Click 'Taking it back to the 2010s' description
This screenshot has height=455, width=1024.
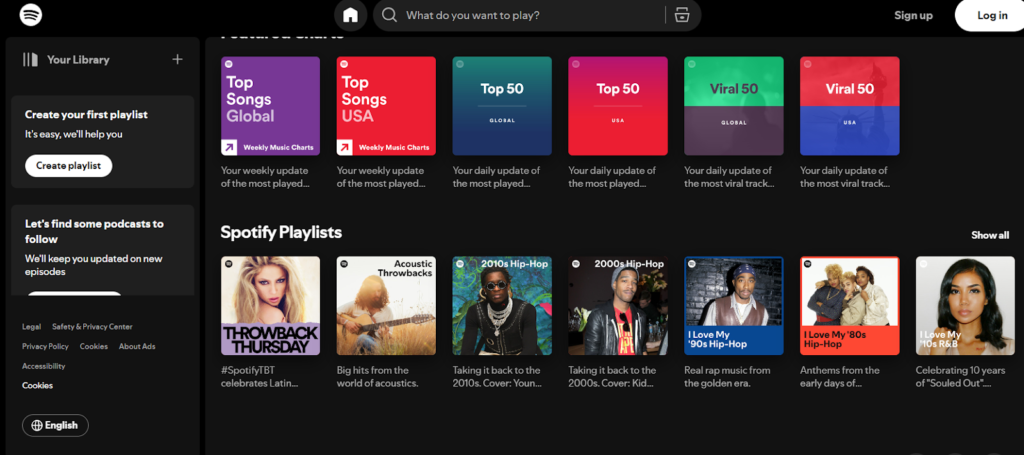[x=497, y=377]
